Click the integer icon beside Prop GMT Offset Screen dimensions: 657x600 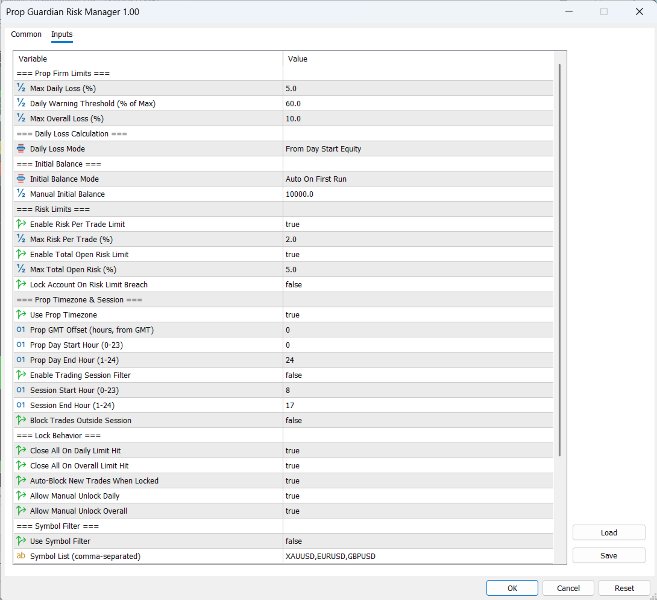click(21, 329)
